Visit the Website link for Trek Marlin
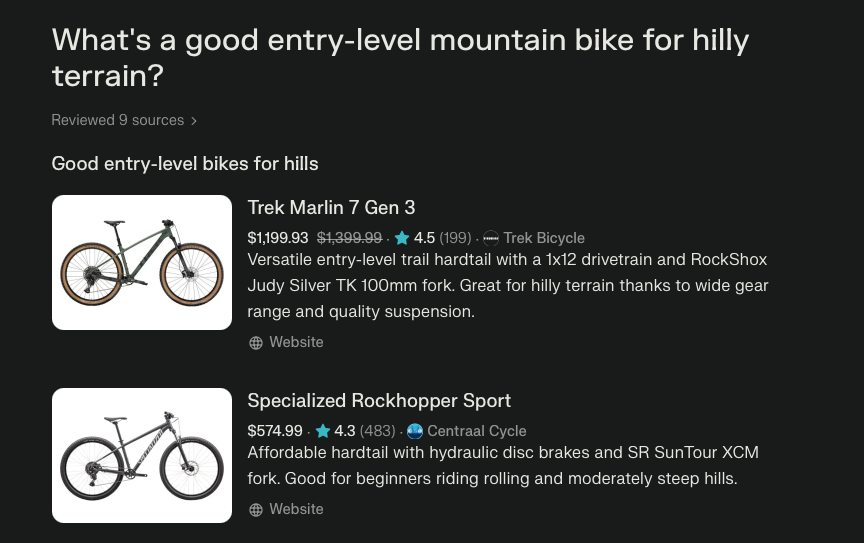The width and height of the screenshot is (864, 543). [x=296, y=342]
